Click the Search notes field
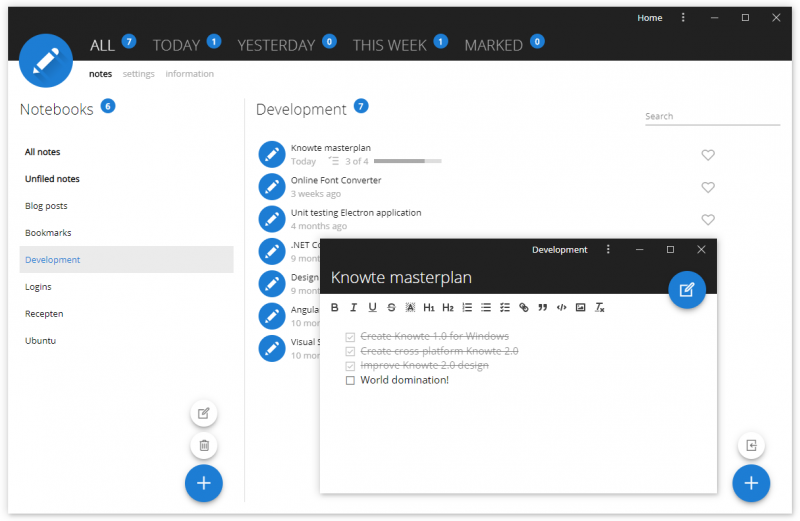The width and height of the screenshot is (800, 521). pyautogui.click(x=712, y=116)
